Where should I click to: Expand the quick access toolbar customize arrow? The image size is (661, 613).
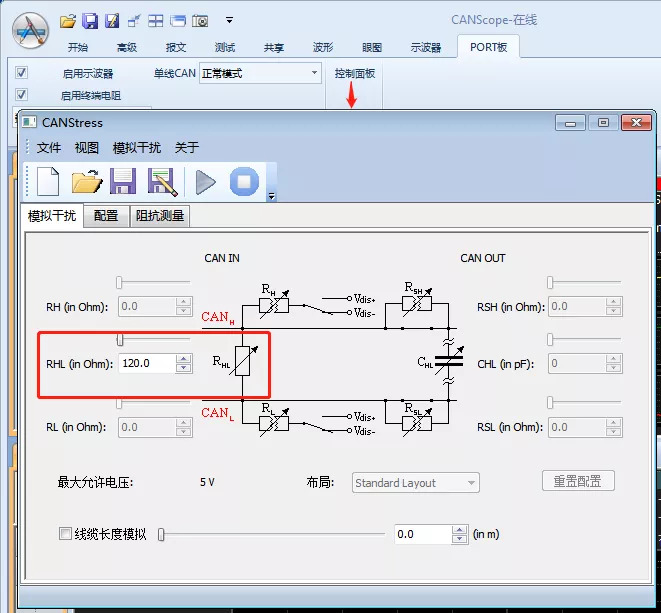pyautogui.click(x=229, y=20)
